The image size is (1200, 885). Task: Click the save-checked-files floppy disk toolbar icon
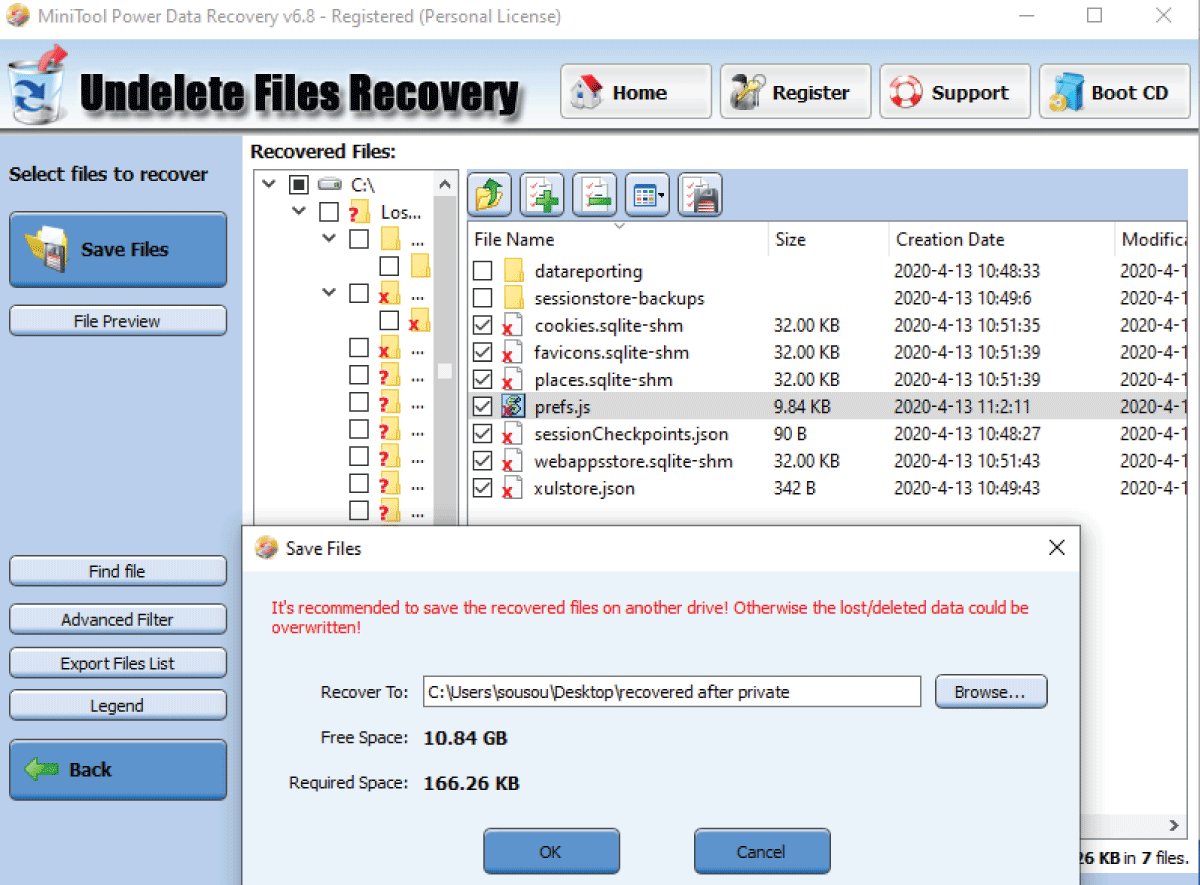click(700, 195)
